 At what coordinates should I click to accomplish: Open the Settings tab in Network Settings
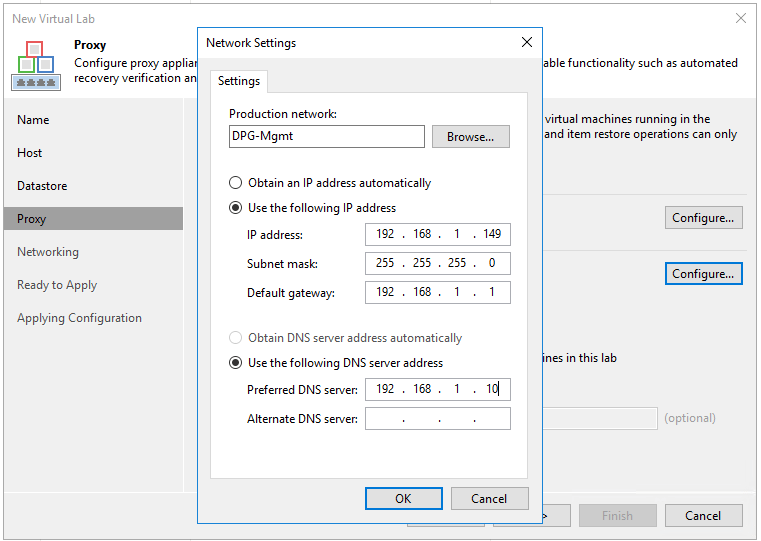coord(239,81)
